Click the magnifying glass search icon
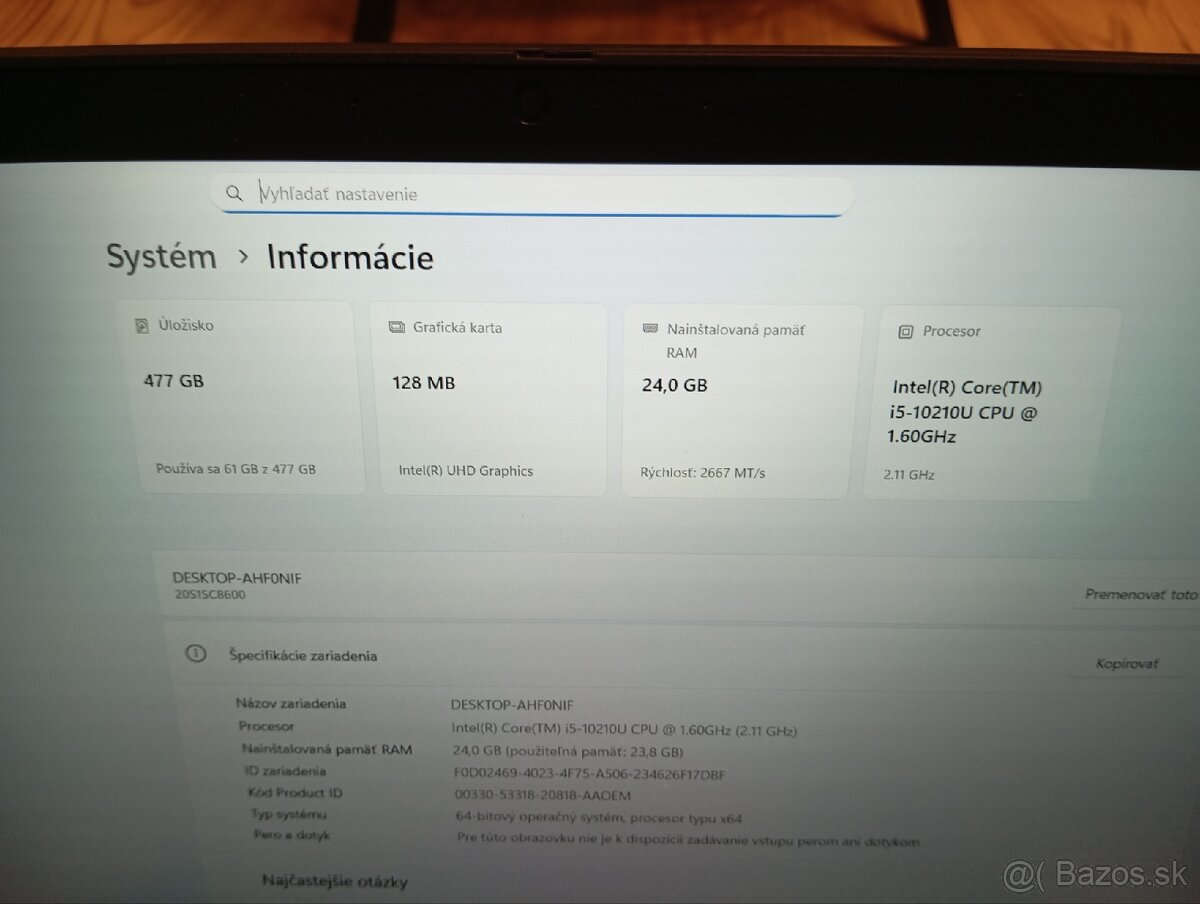The image size is (1200, 904). [x=234, y=193]
